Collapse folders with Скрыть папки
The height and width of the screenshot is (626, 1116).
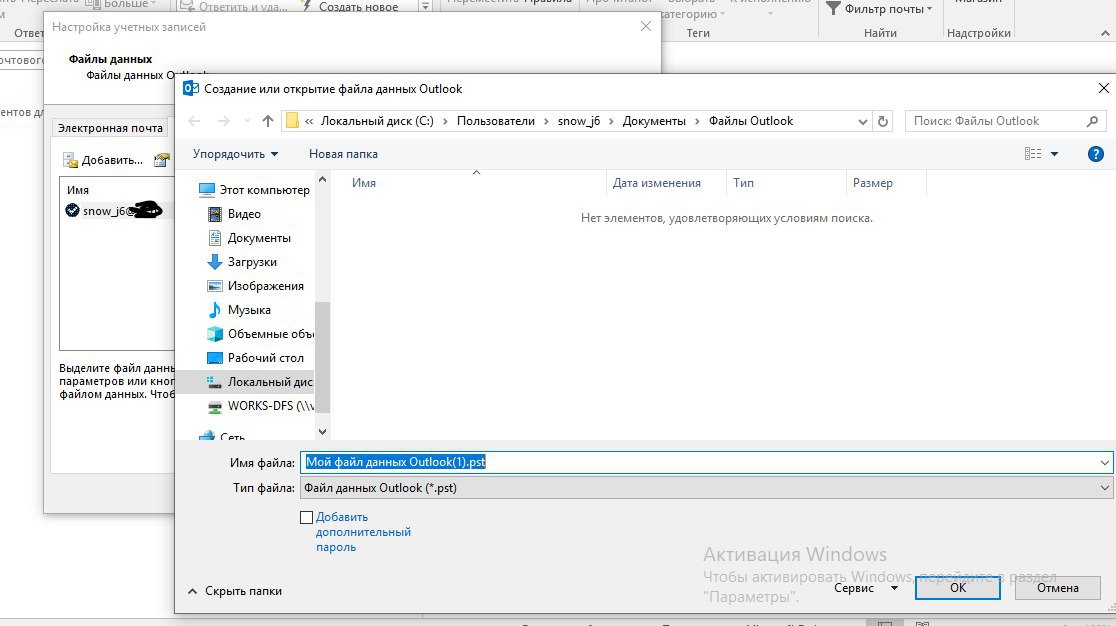pos(235,591)
